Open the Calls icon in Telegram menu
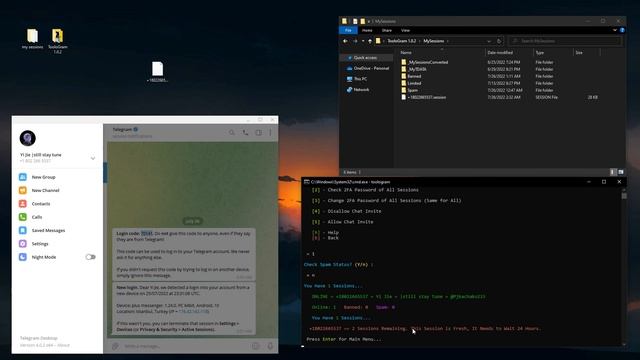Viewport: 640px width, 360px height. click(23, 217)
